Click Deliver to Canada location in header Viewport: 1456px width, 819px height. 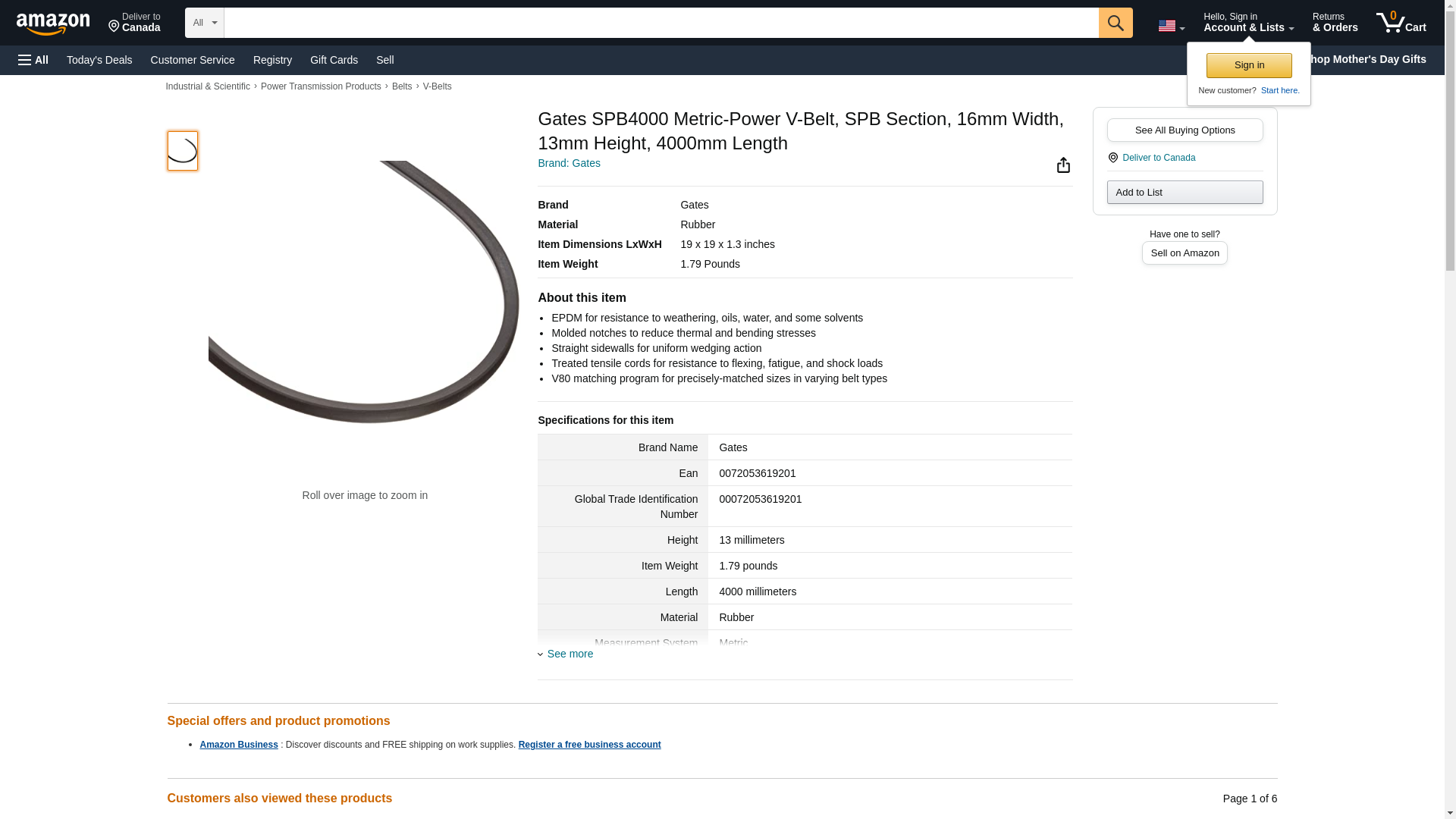point(134,23)
